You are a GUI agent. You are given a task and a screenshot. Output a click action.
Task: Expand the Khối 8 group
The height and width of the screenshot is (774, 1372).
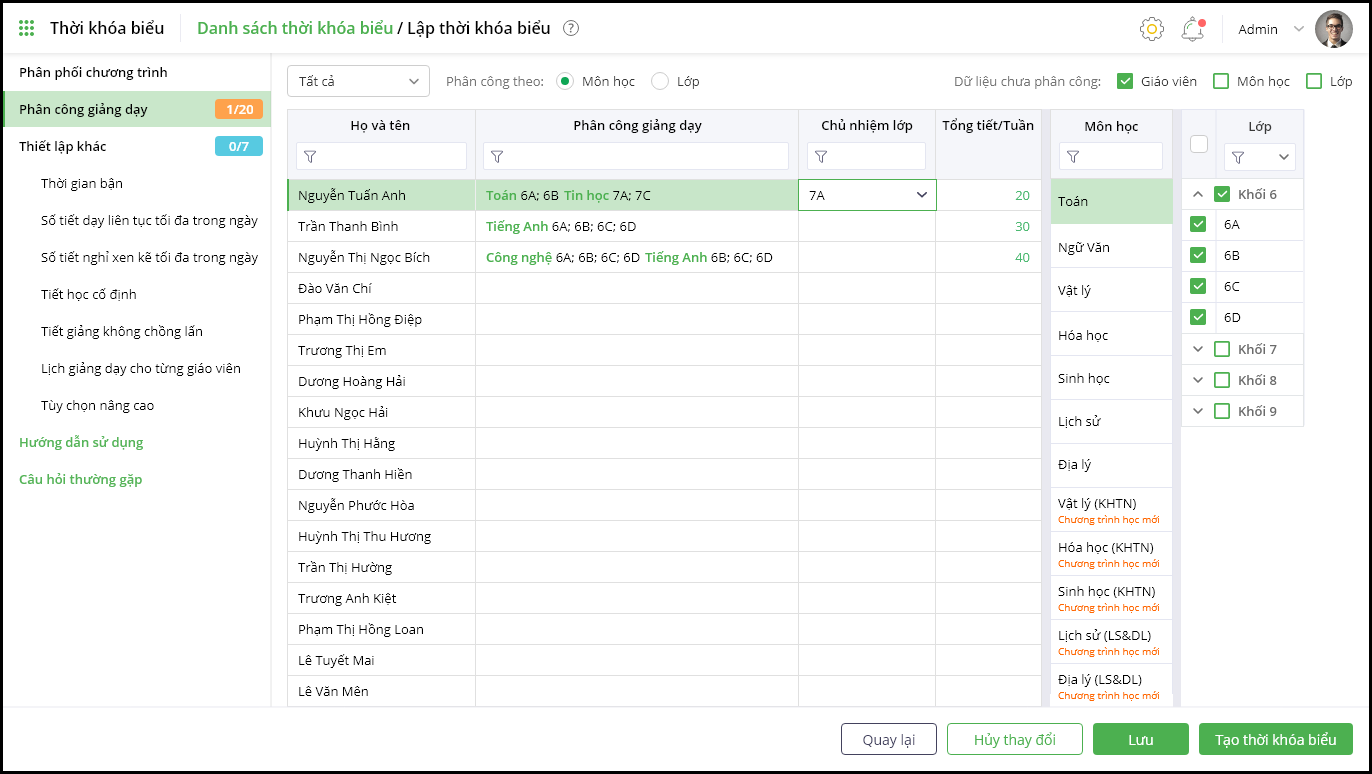[1198, 380]
